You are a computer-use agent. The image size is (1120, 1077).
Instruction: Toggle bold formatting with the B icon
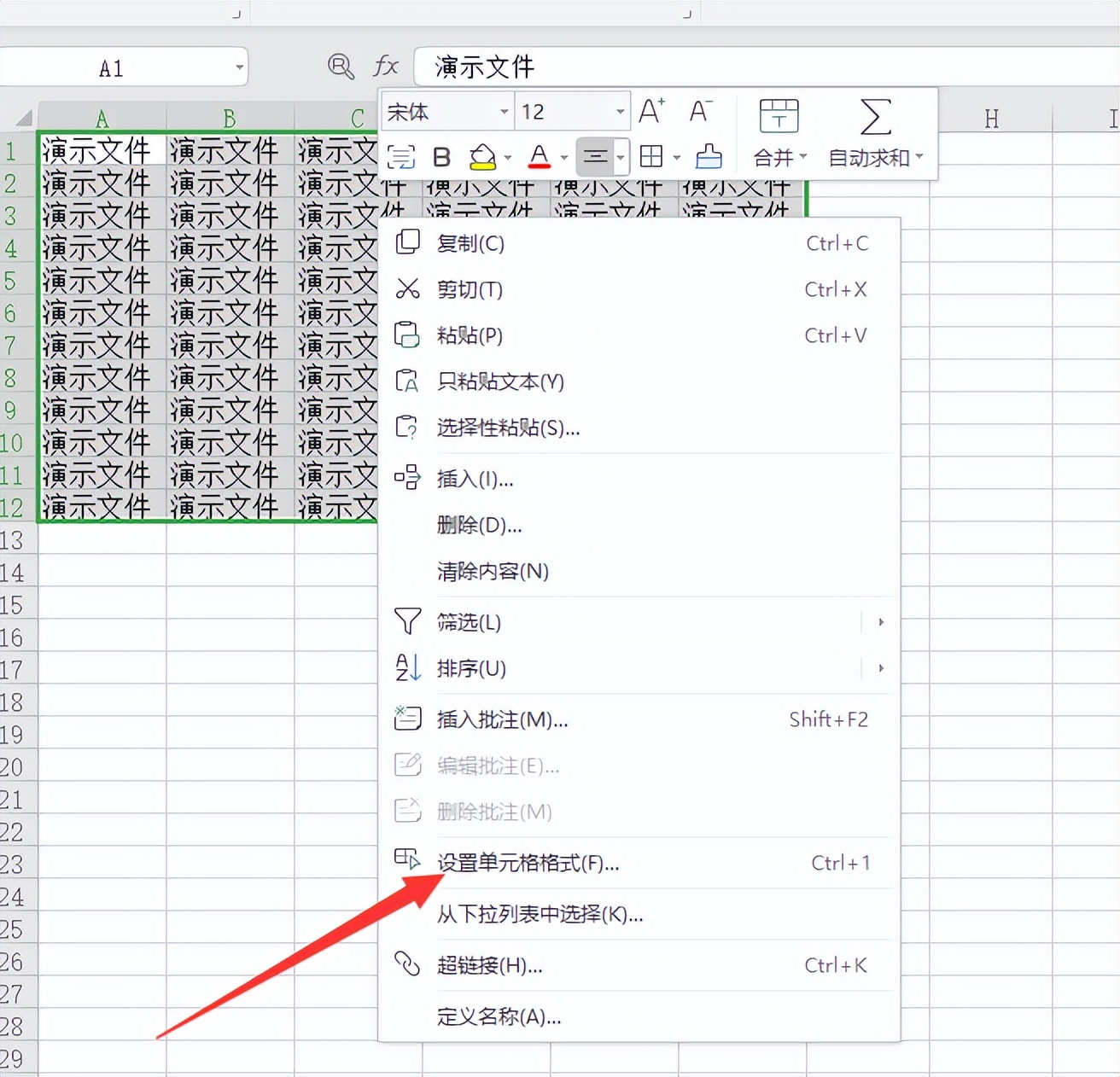(x=441, y=157)
